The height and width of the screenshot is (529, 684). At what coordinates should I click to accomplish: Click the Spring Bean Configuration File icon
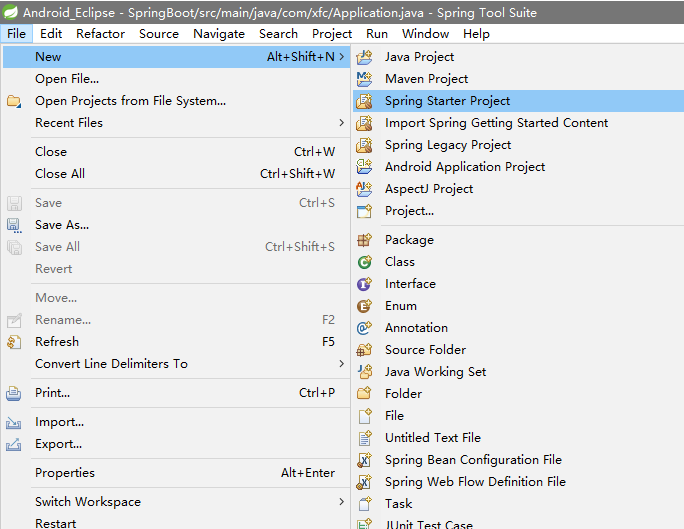point(364,460)
